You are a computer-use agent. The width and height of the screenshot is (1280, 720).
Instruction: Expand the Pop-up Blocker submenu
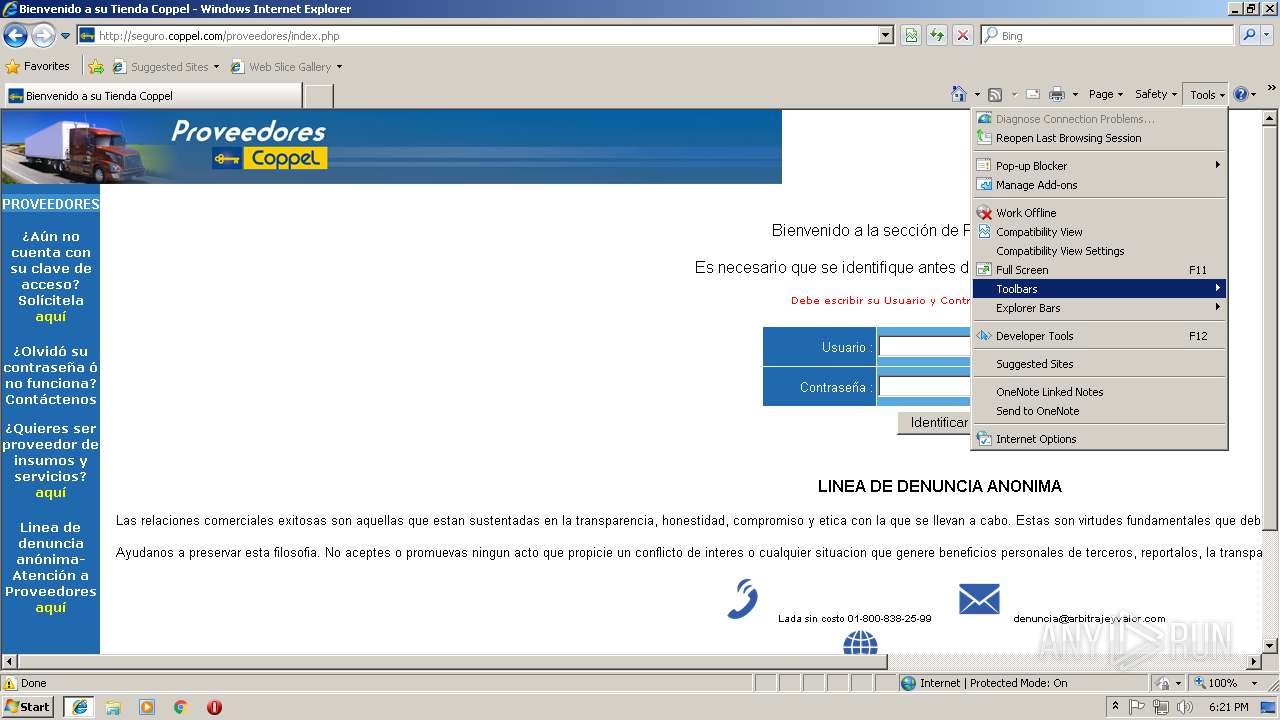(1099, 166)
